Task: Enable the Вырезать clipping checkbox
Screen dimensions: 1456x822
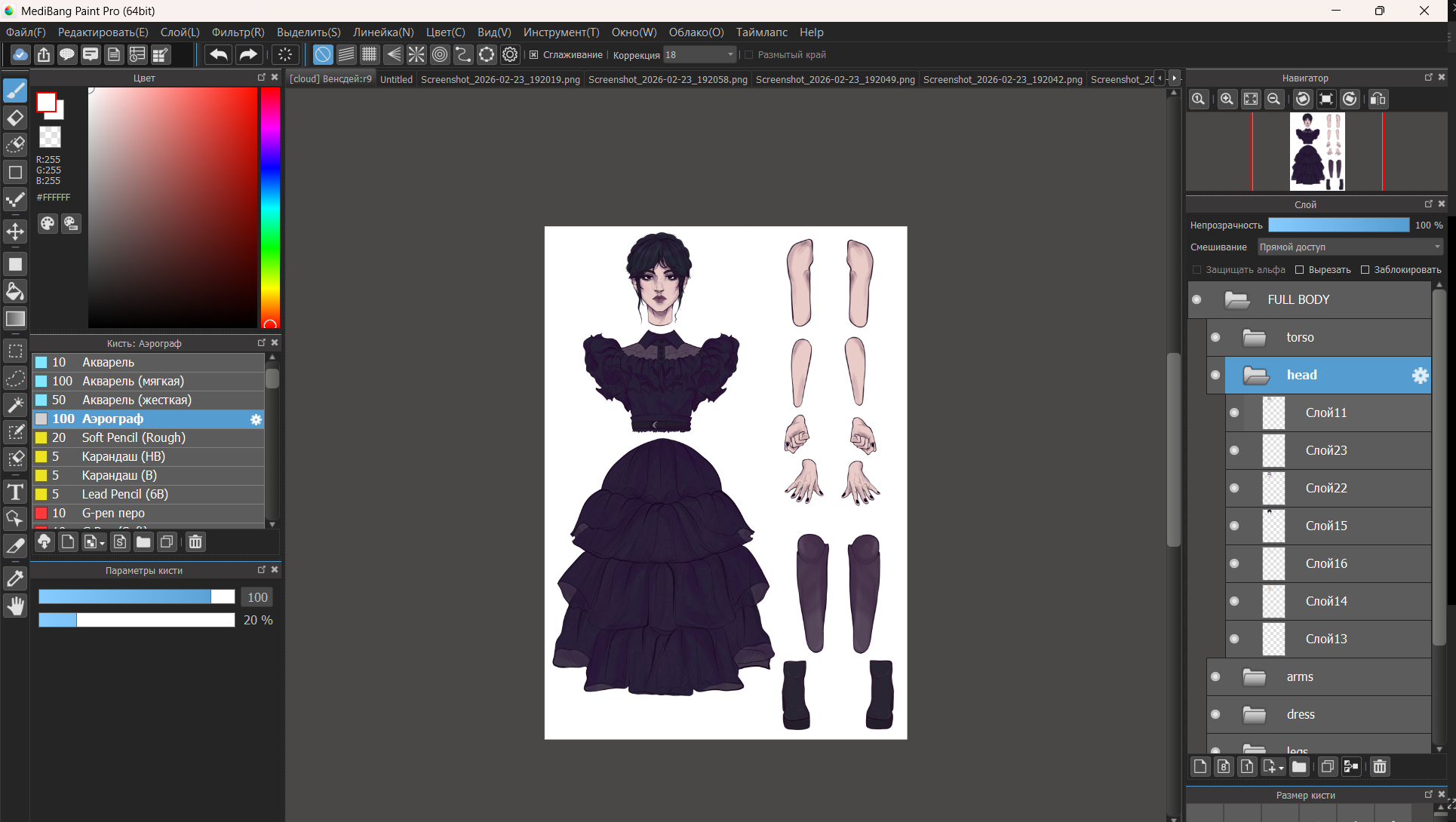Action: 1300,270
